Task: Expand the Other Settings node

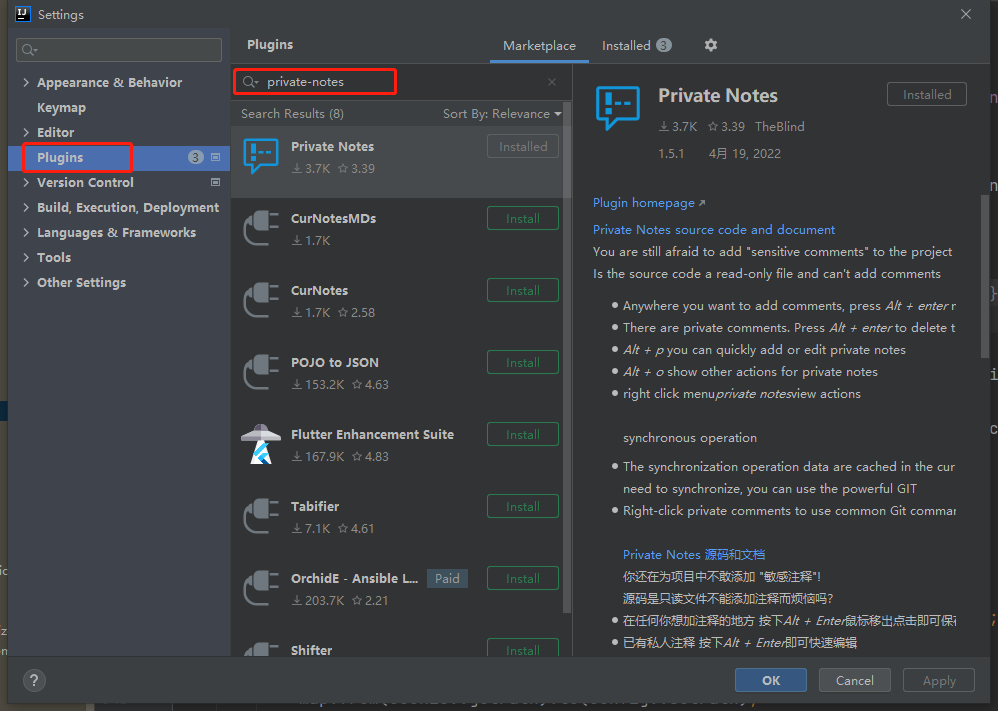Action: point(26,282)
